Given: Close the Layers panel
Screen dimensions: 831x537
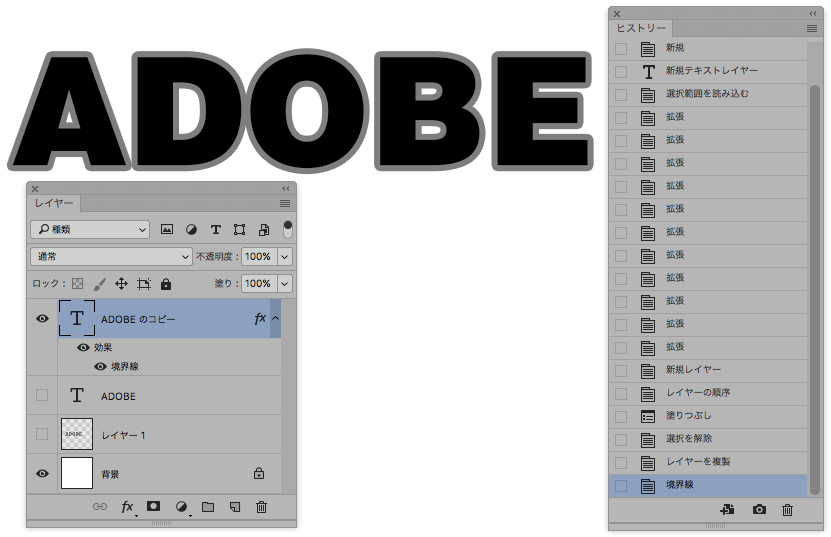Looking at the screenshot, I should 35,189.
